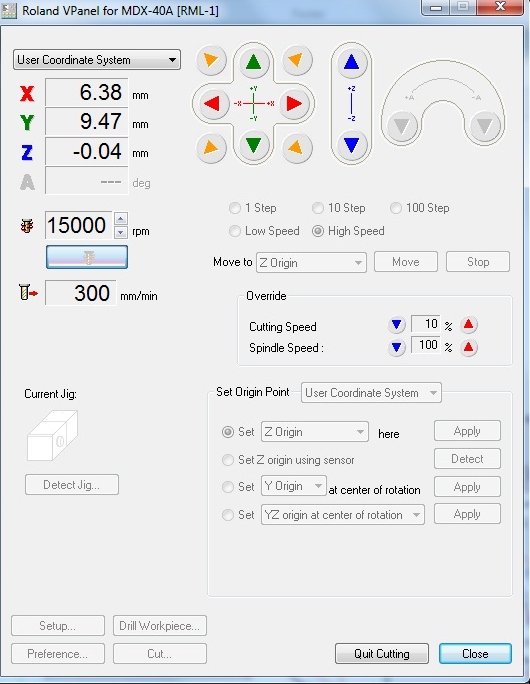Open the Cut... dialog

point(160,654)
